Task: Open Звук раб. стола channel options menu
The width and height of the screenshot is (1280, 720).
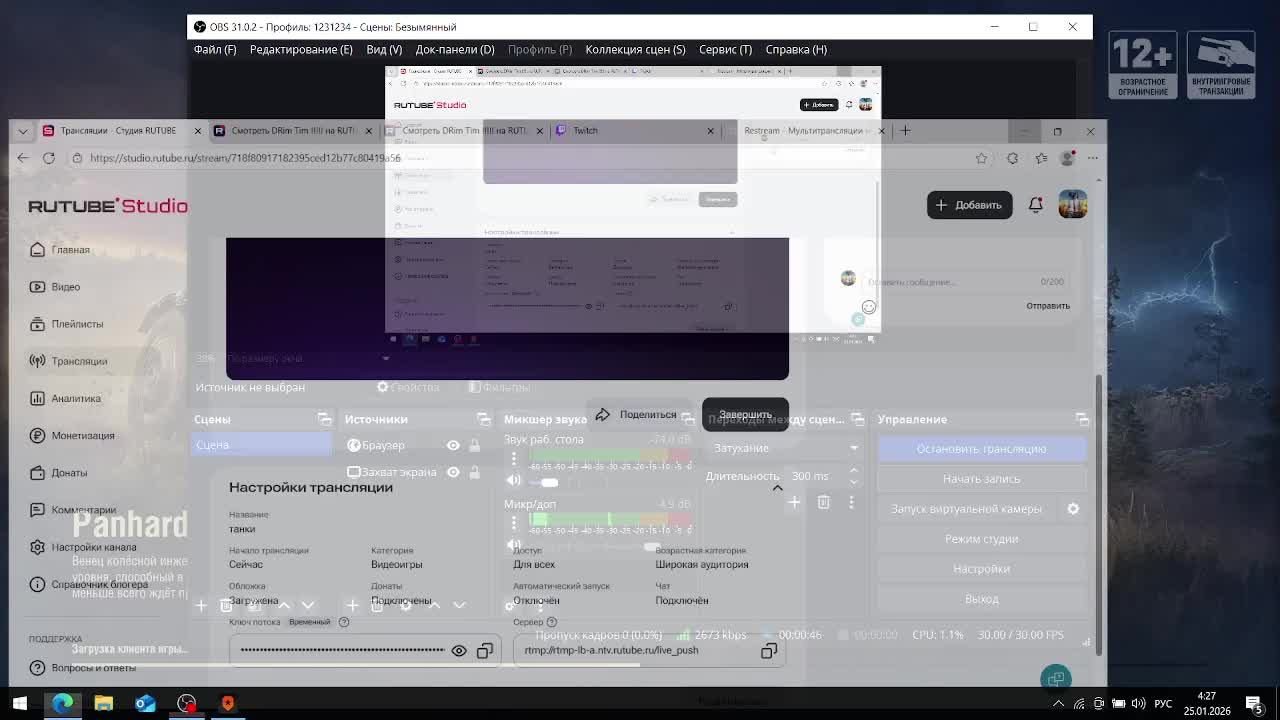Action: [x=514, y=459]
